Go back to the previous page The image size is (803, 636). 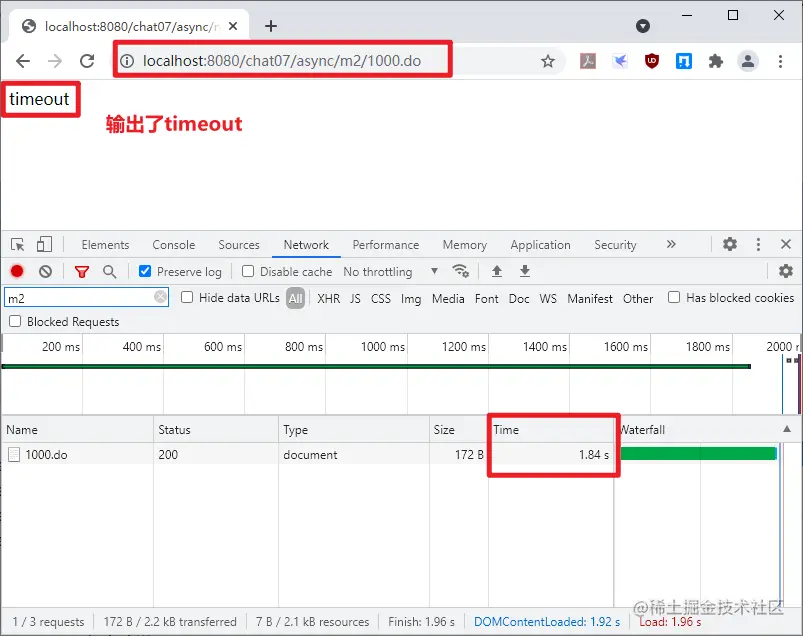pyautogui.click(x=23, y=61)
